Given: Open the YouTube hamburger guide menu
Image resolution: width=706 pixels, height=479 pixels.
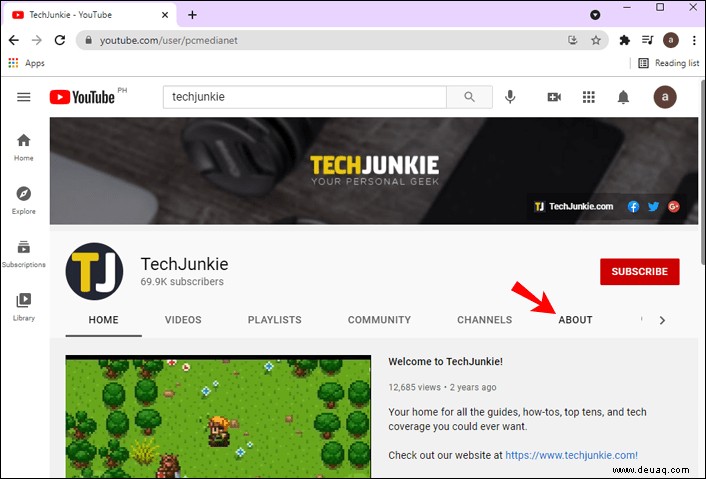Looking at the screenshot, I should coord(23,97).
